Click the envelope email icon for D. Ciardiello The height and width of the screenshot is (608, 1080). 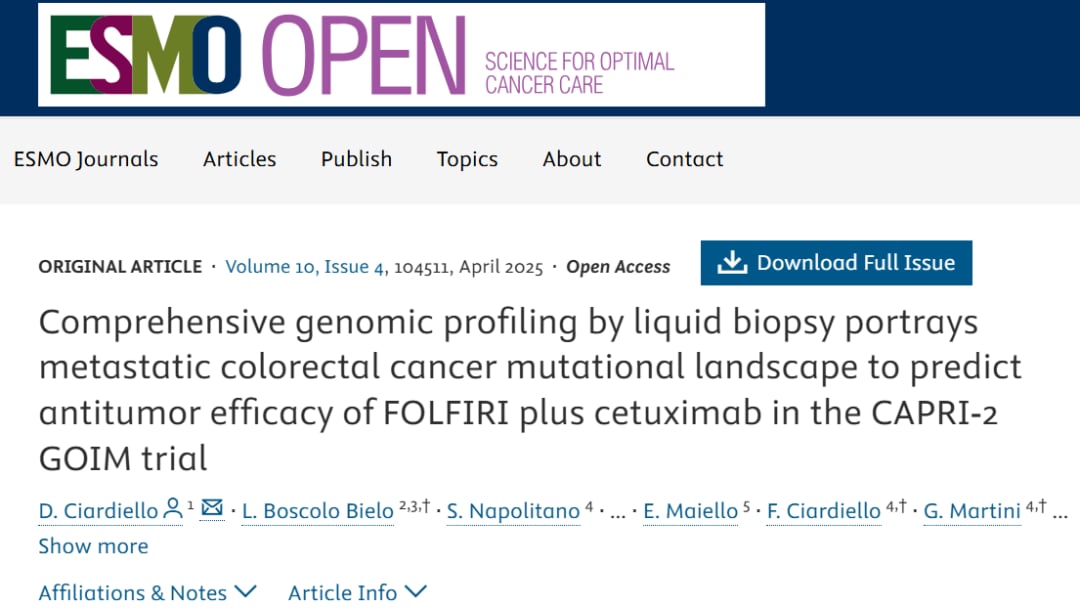[x=212, y=509]
